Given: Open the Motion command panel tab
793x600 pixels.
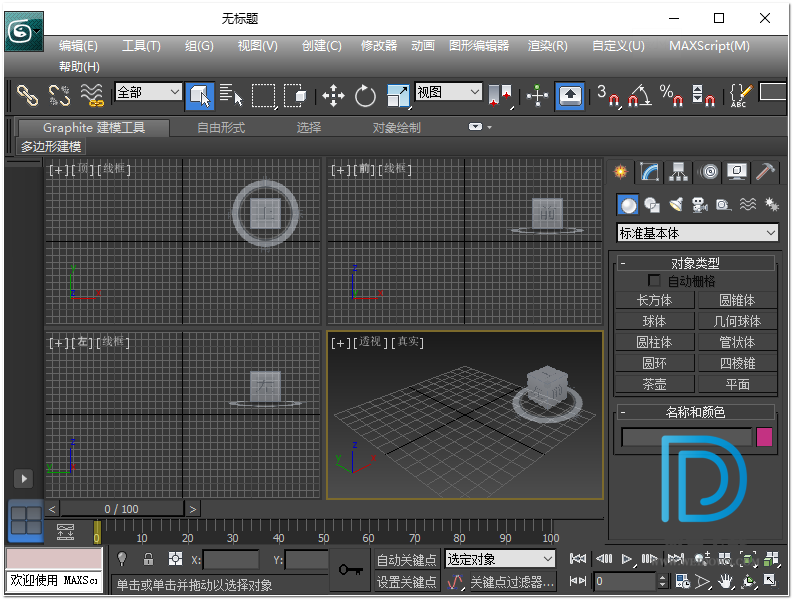Looking at the screenshot, I should (x=709, y=172).
